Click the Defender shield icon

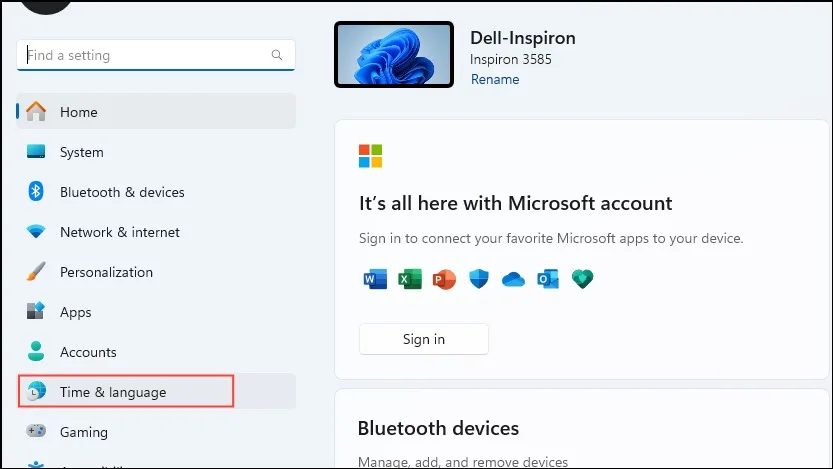[479, 279]
